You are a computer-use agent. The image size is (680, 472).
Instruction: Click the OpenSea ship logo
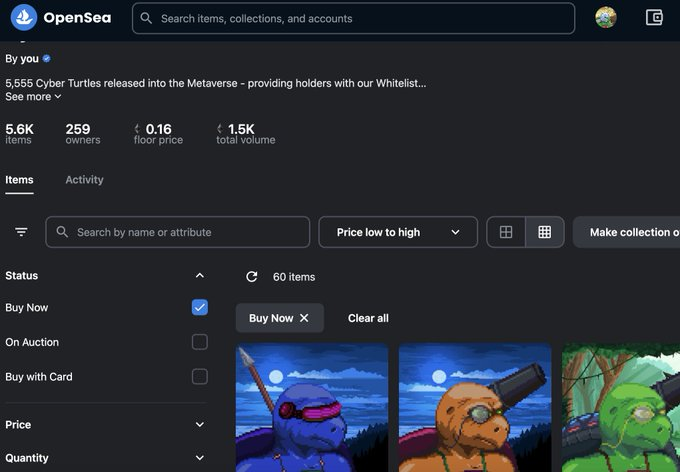(x=24, y=18)
